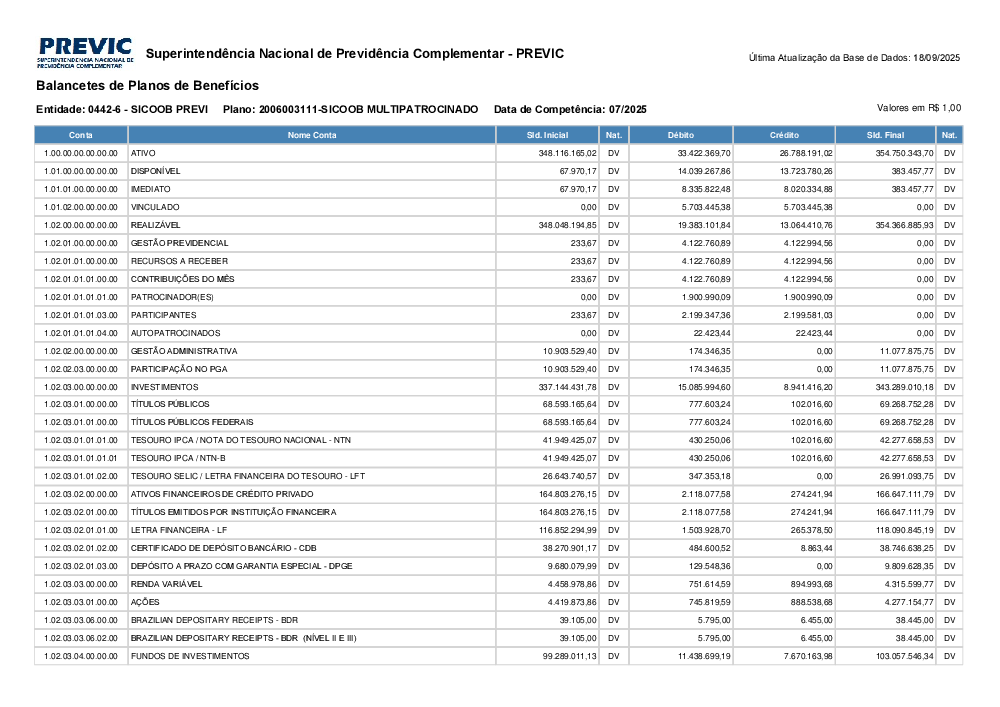Viewport: 1000px width, 707px height.
Task: Select the TÍTULOS PÚBLICOS FEDERAIS row
Action: tap(192, 423)
